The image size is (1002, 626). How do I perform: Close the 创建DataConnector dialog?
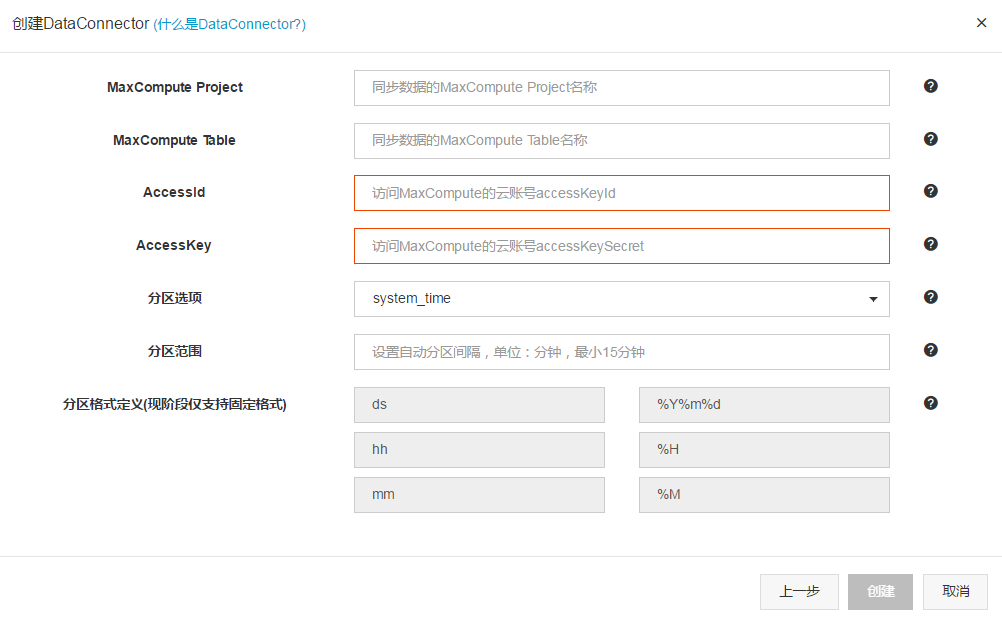[982, 23]
